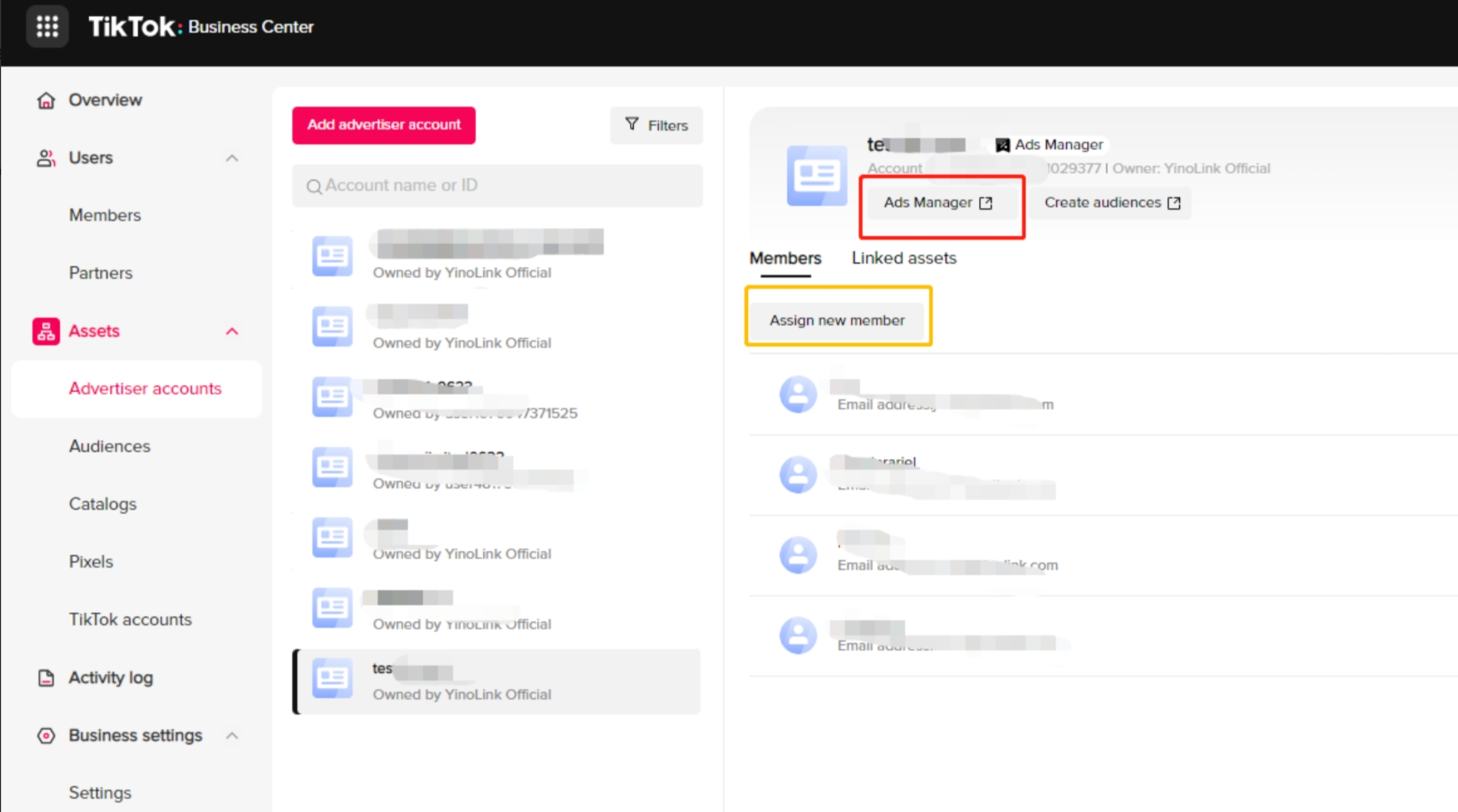Click the Business settings gear icon
Screen dimensions: 1458x812
(46, 736)
